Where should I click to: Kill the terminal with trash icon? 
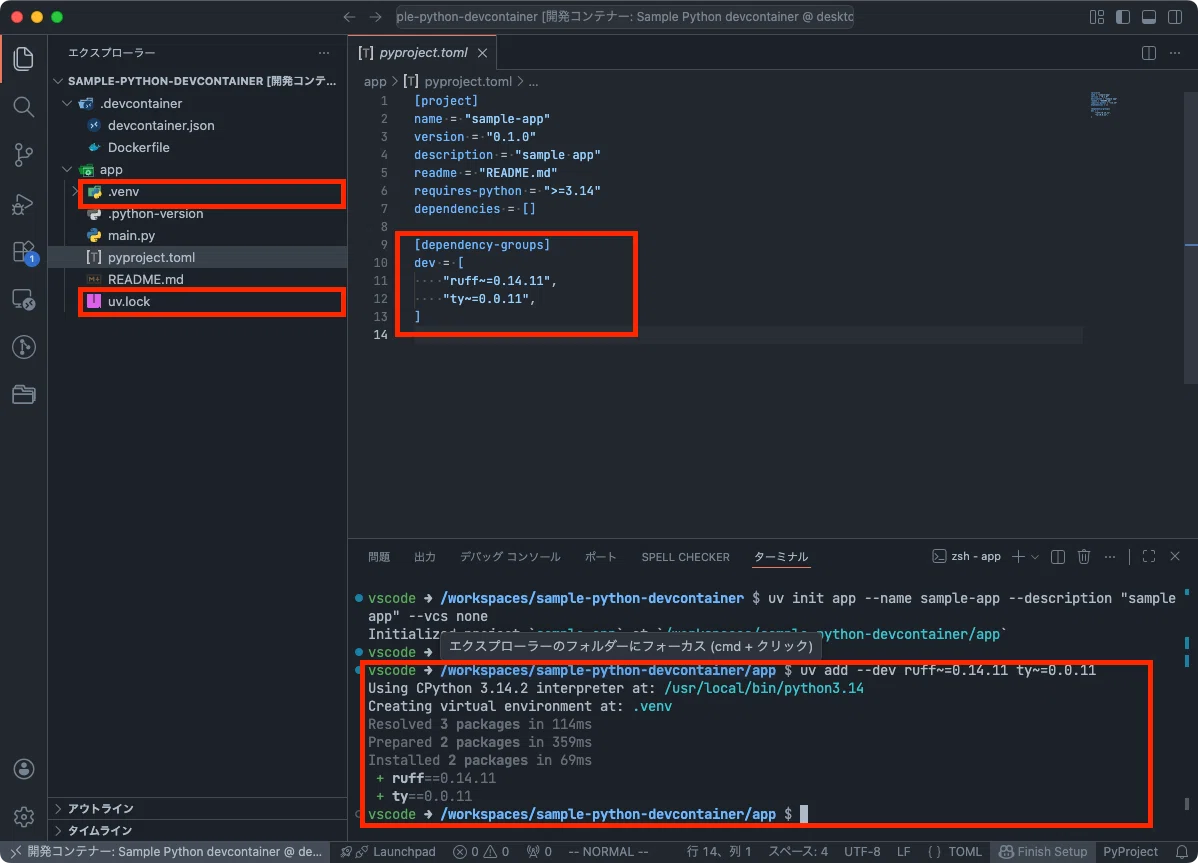[1083, 557]
